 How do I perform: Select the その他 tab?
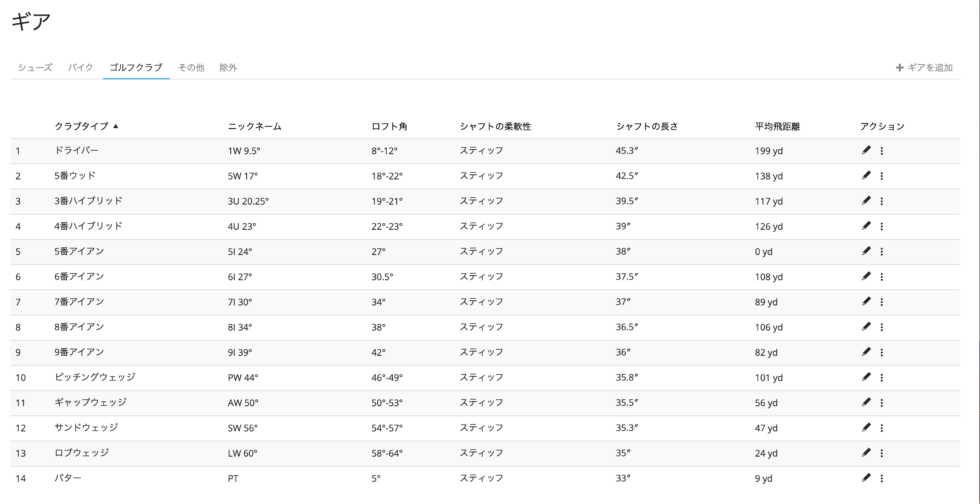pos(191,67)
